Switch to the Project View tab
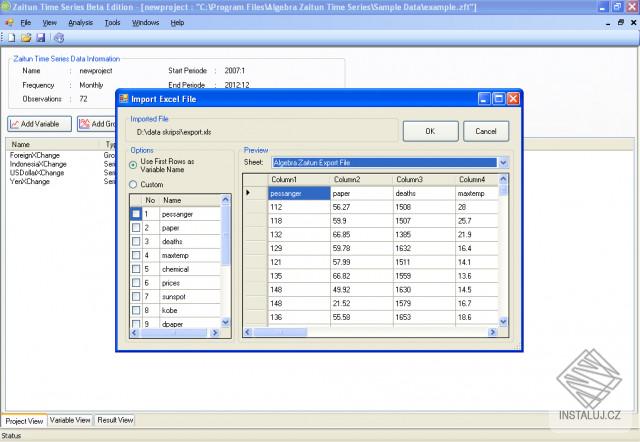The image size is (640, 442). coord(24,420)
